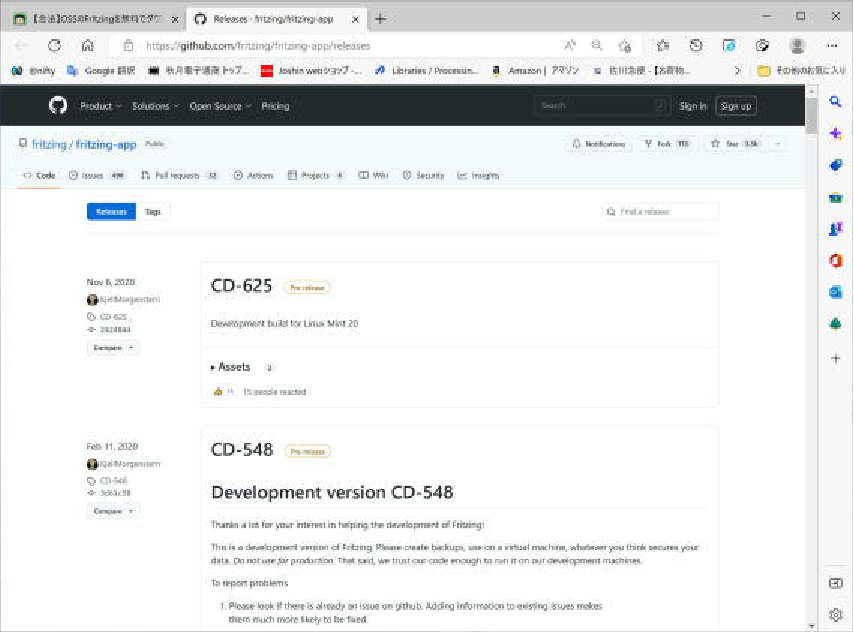Open browser history icon
Screen dimensions: 854x633
696,46
